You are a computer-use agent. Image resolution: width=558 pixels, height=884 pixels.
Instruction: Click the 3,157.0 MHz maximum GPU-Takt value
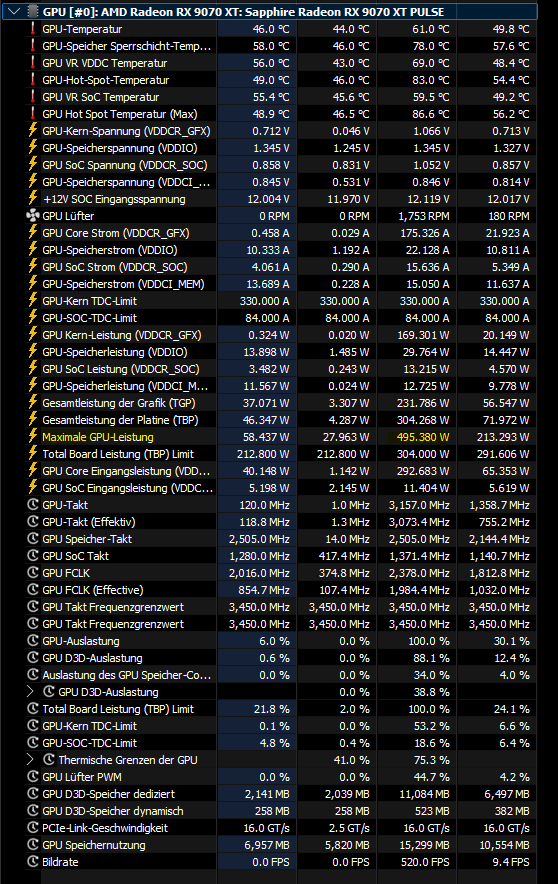(419, 505)
